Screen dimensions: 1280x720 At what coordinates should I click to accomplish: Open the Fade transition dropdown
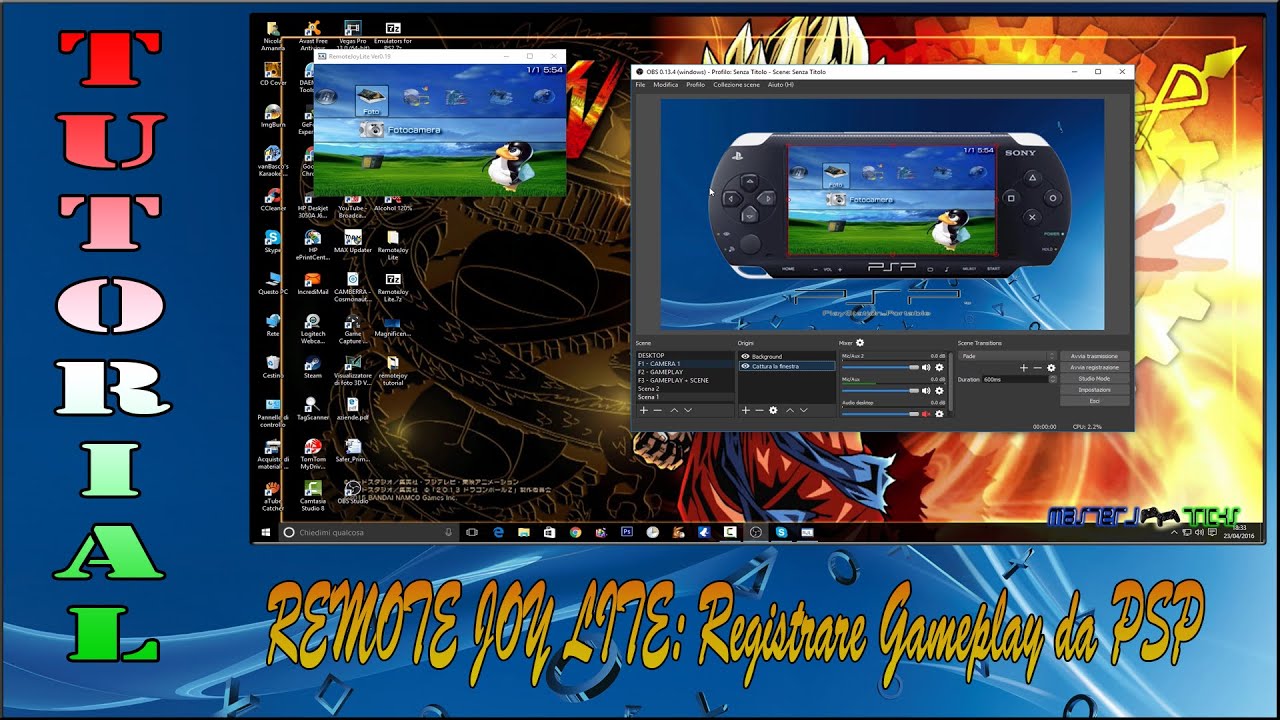click(x=1006, y=356)
